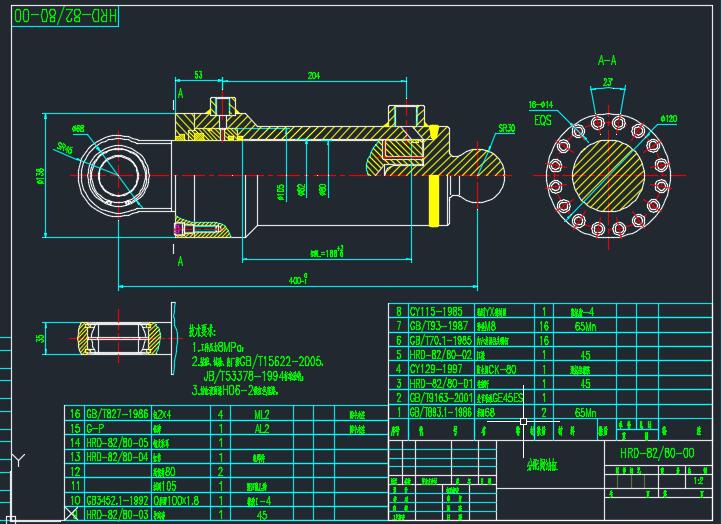Click the mirrored HRD-82/80-00 corner label
The height and width of the screenshot is (524, 721).
(x=65, y=16)
